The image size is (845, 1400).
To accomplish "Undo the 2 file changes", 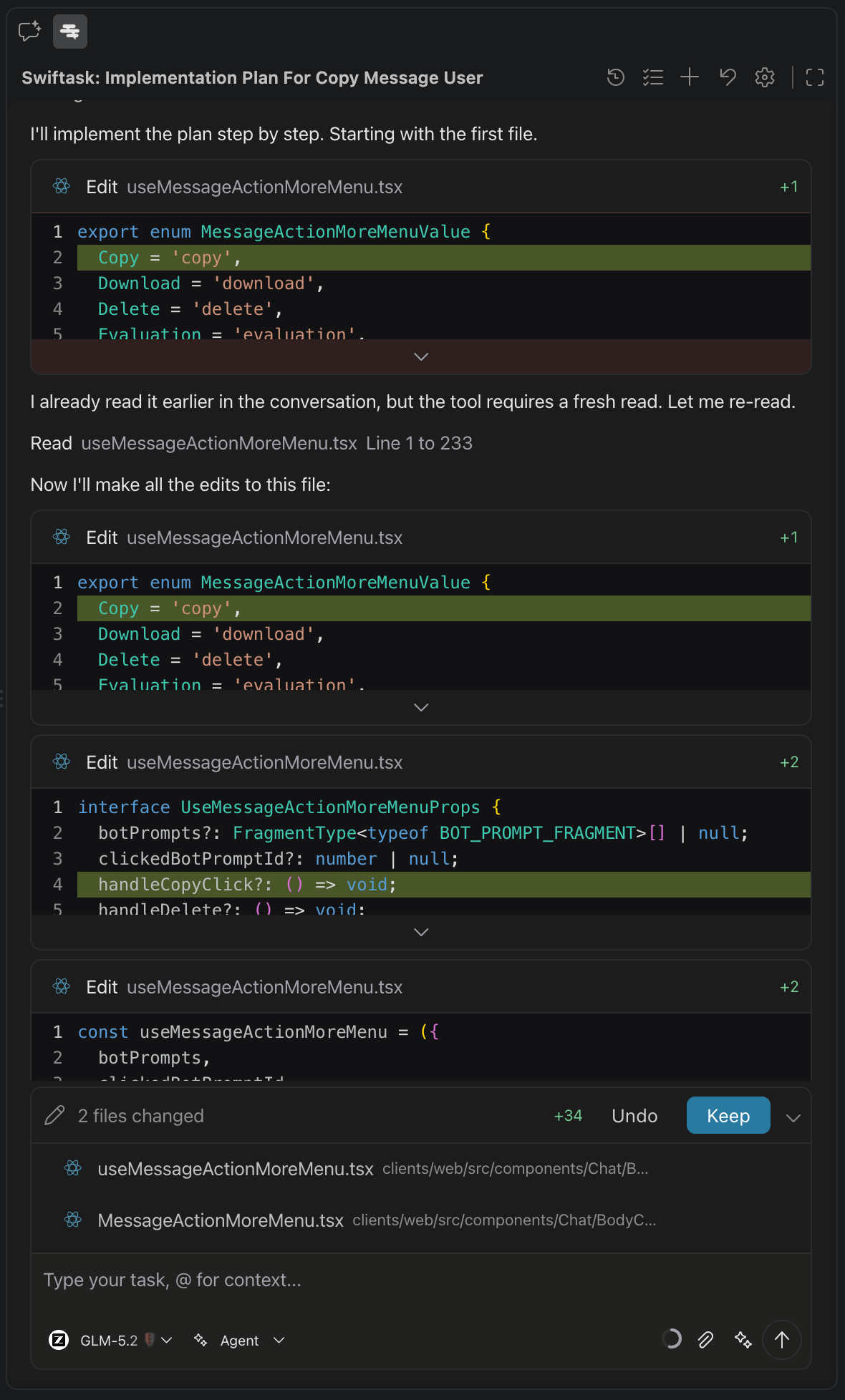I will (x=634, y=1116).
